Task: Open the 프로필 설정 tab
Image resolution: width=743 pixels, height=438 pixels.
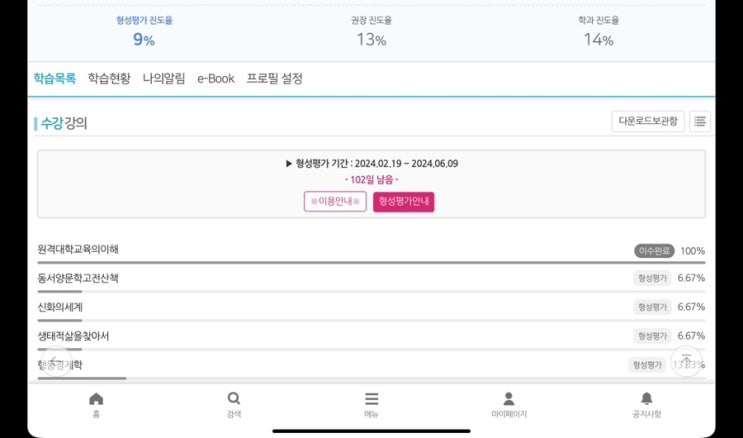Action: point(275,78)
